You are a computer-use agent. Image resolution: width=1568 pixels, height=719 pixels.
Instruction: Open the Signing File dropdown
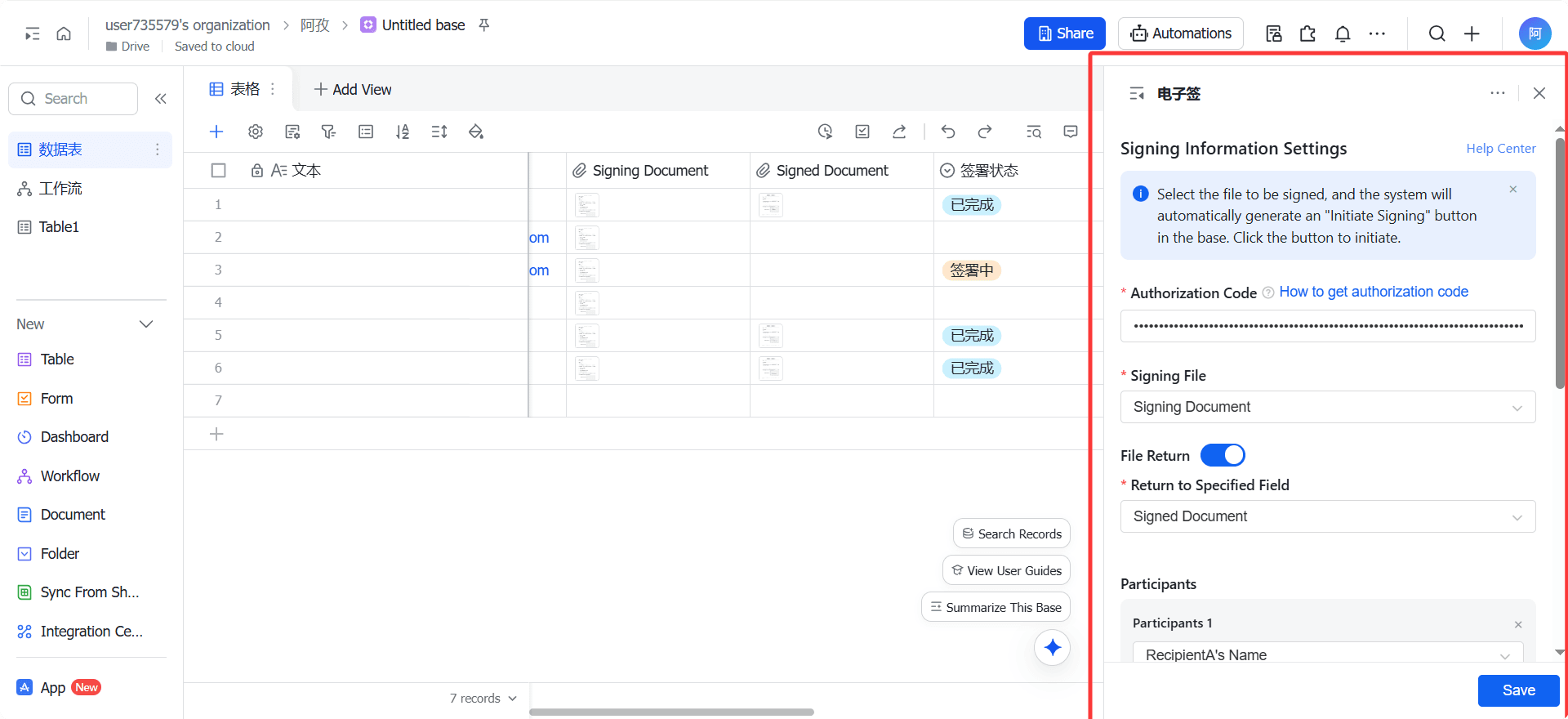pos(1328,407)
